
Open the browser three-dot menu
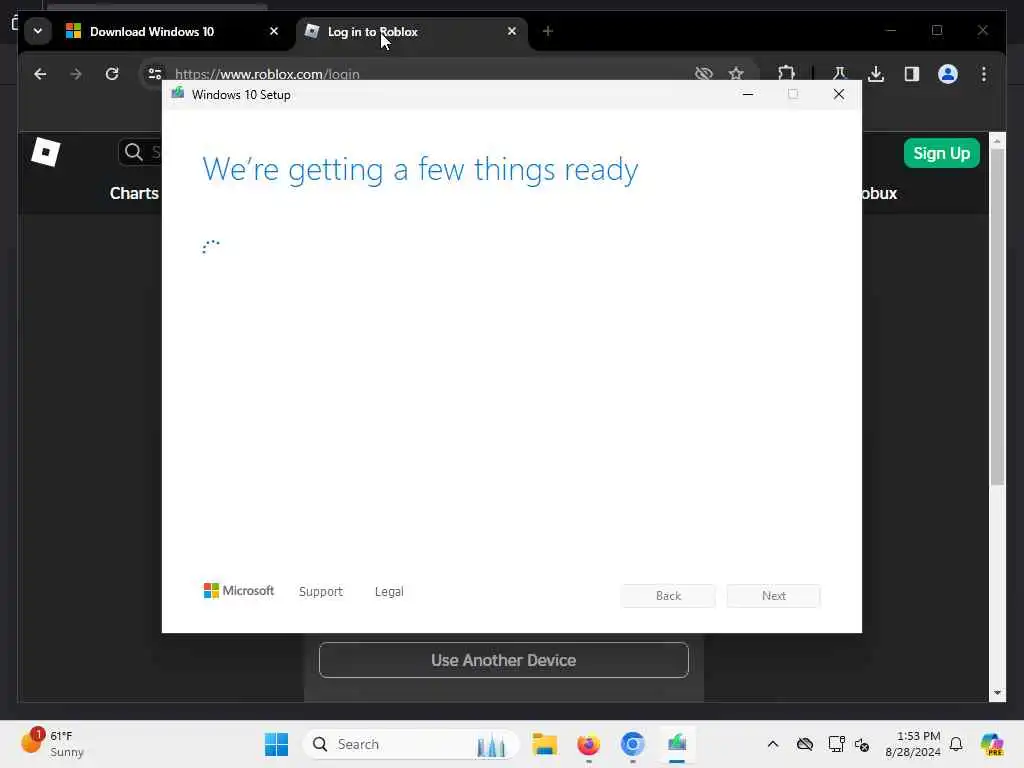click(984, 74)
